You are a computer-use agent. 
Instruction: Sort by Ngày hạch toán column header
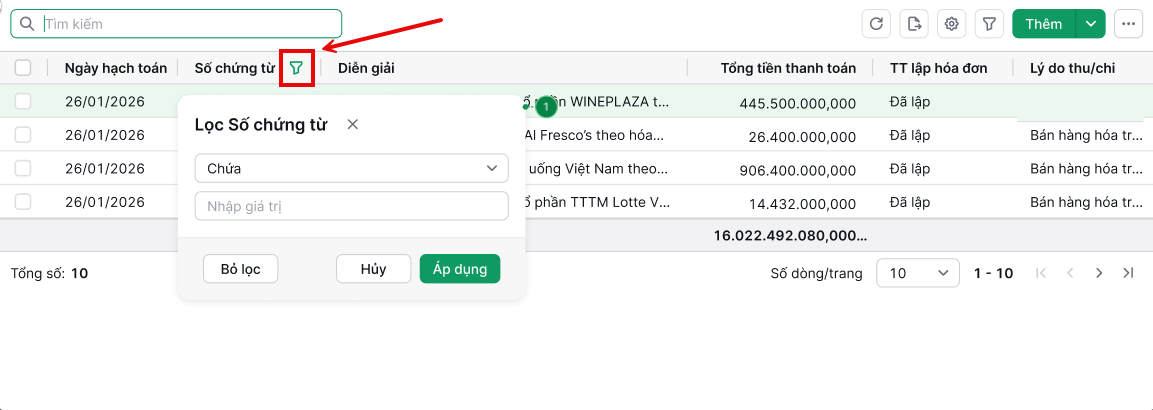pos(115,68)
